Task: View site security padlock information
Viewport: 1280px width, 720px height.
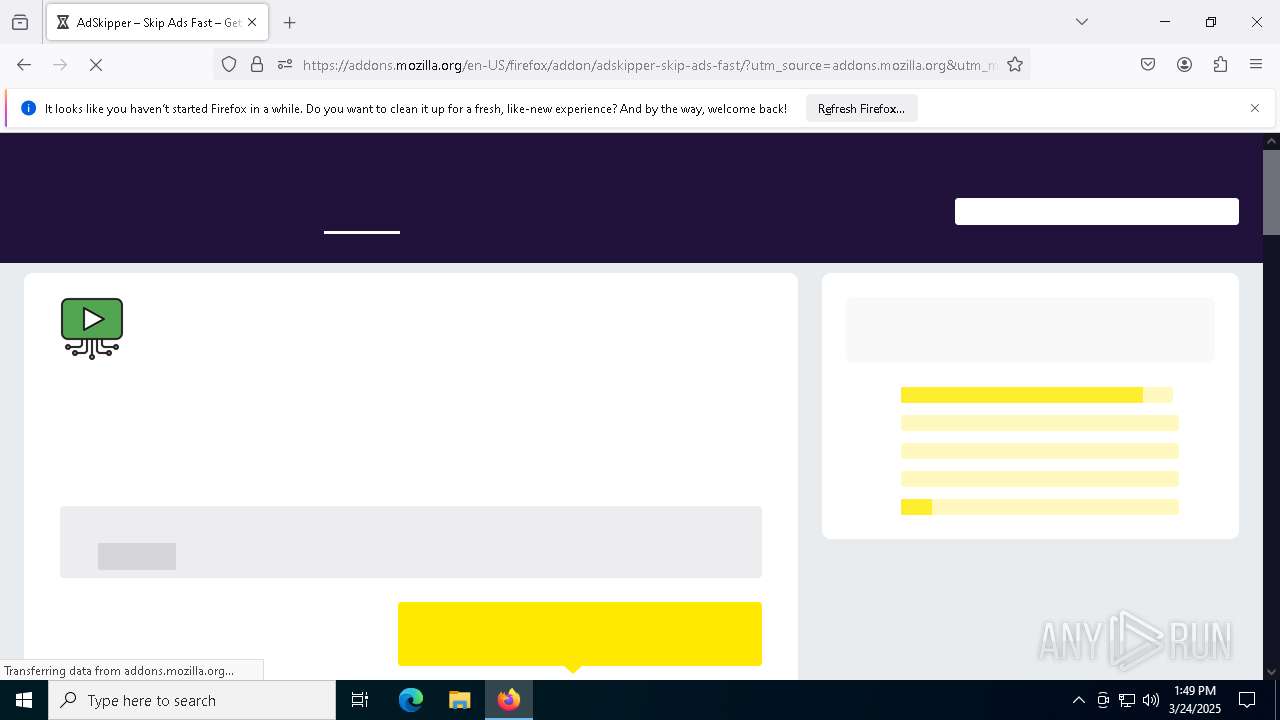Action: (257, 65)
